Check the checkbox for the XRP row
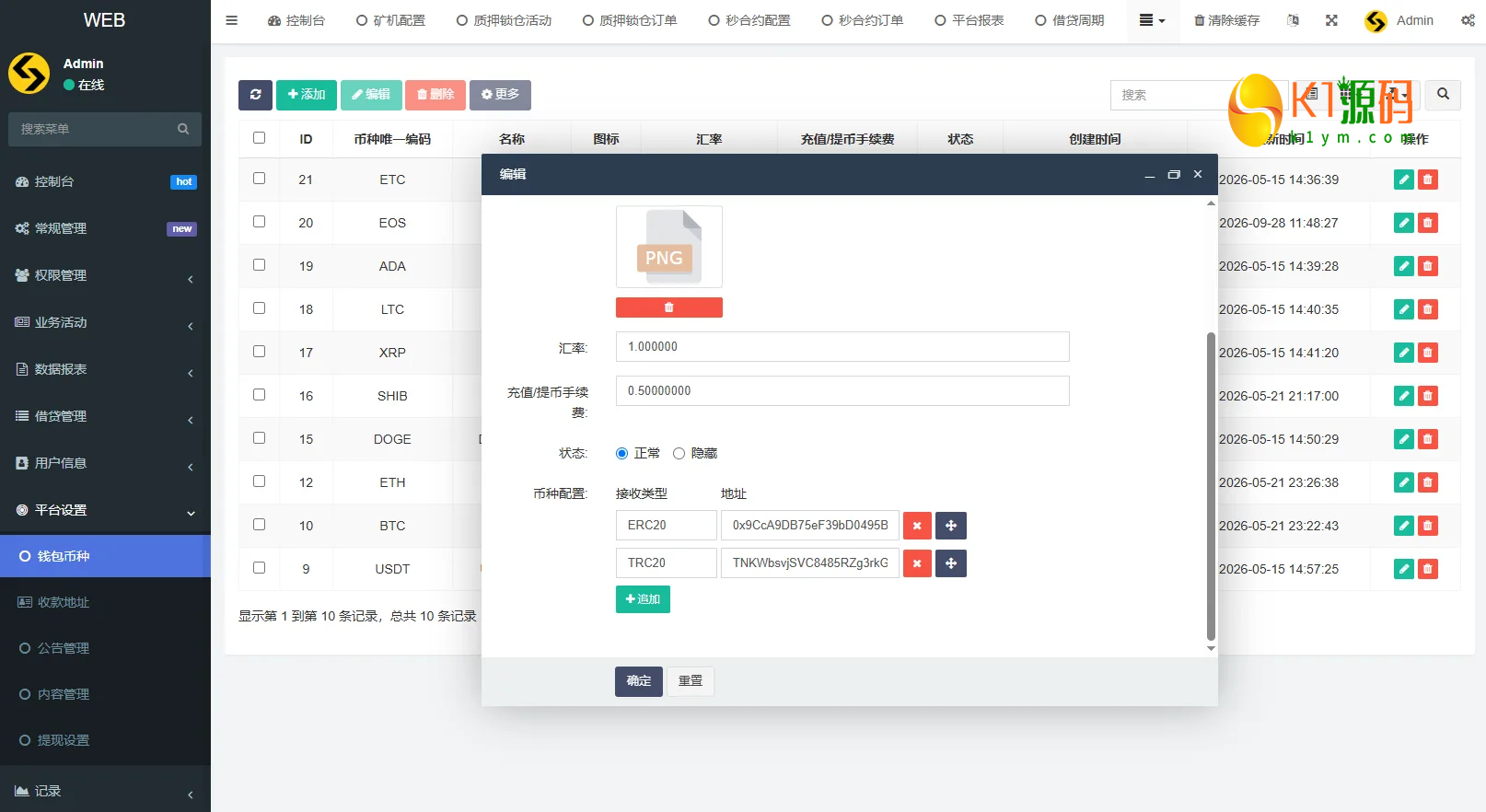This screenshot has width=1486, height=812. tap(259, 352)
